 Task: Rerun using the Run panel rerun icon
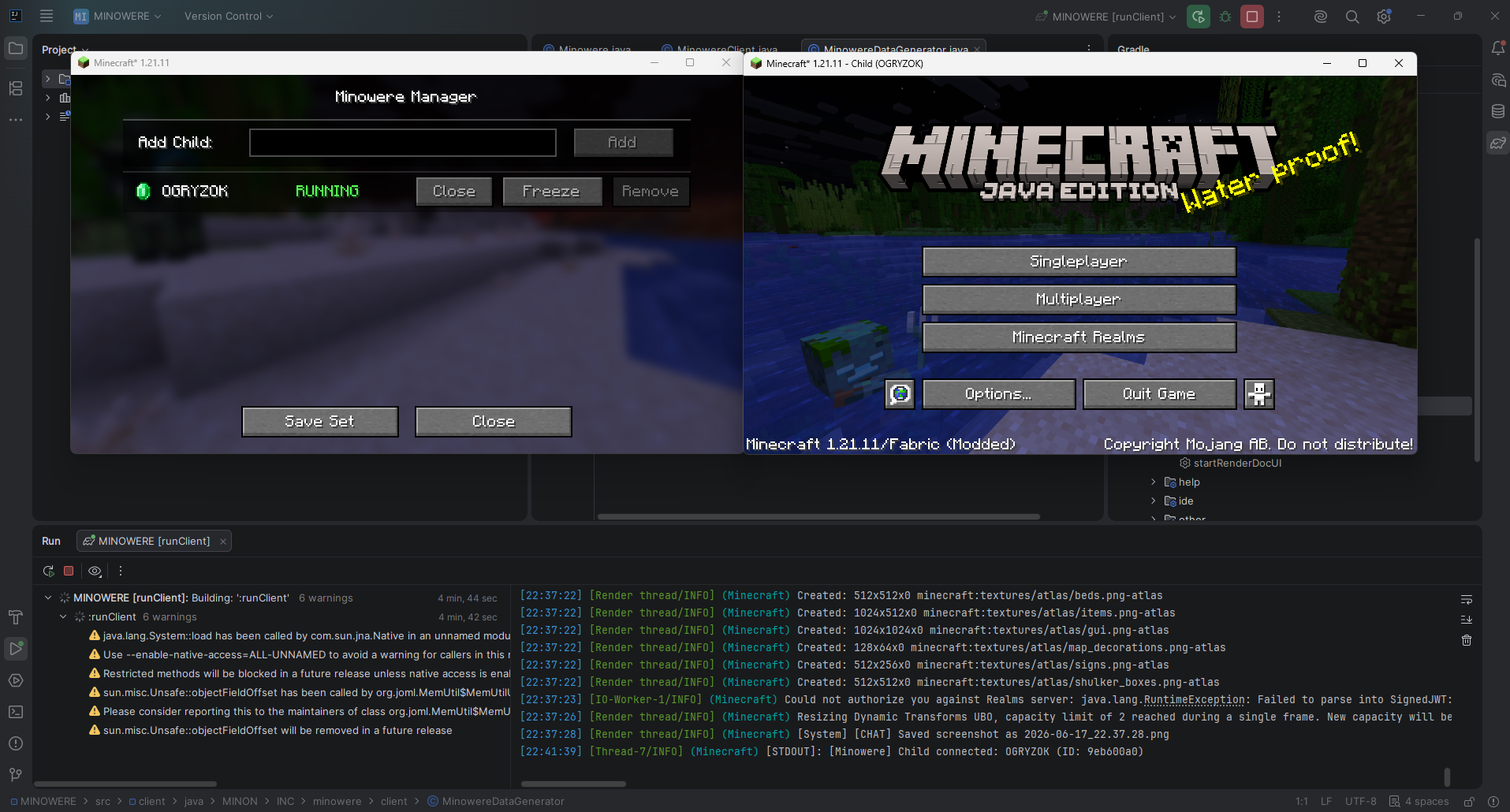coord(49,571)
